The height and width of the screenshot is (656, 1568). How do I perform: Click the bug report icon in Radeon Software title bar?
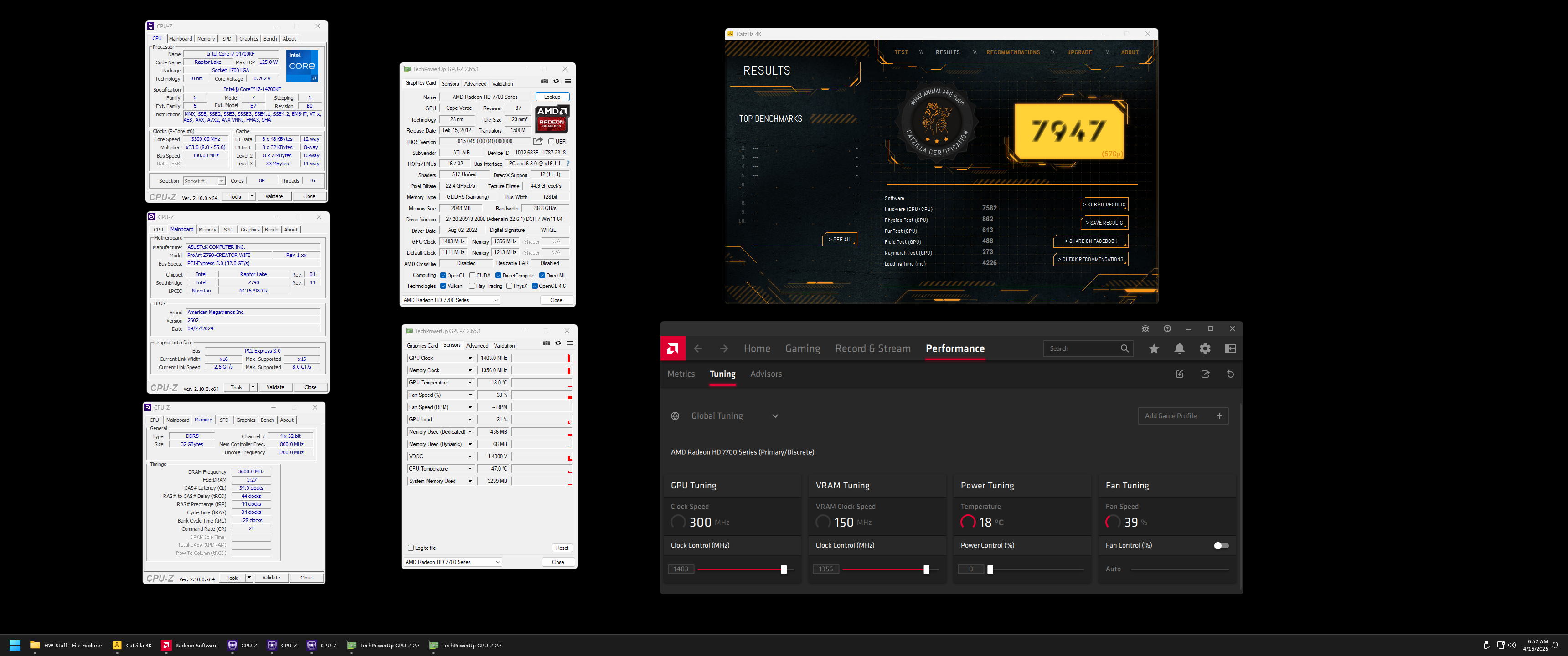1145,328
